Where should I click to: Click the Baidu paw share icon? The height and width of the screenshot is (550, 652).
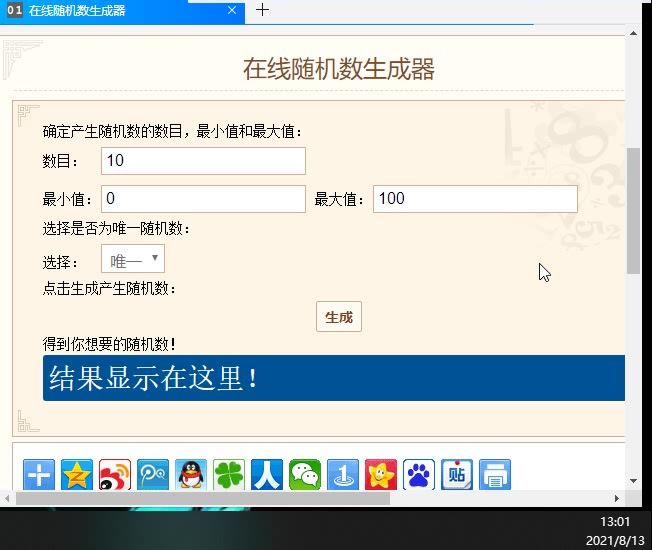pyautogui.click(x=419, y=474)
